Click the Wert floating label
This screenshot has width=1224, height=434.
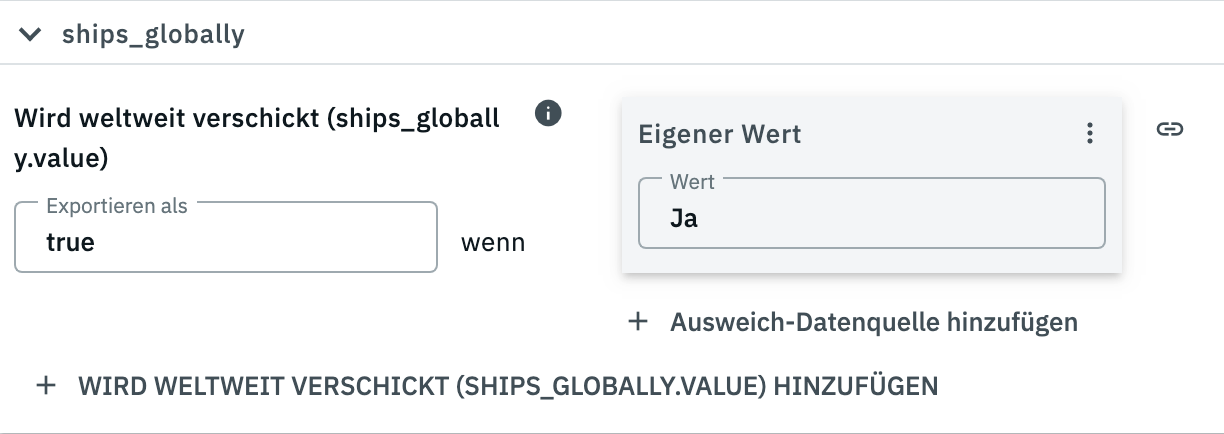pyautogui.click(x=692, y=182)
